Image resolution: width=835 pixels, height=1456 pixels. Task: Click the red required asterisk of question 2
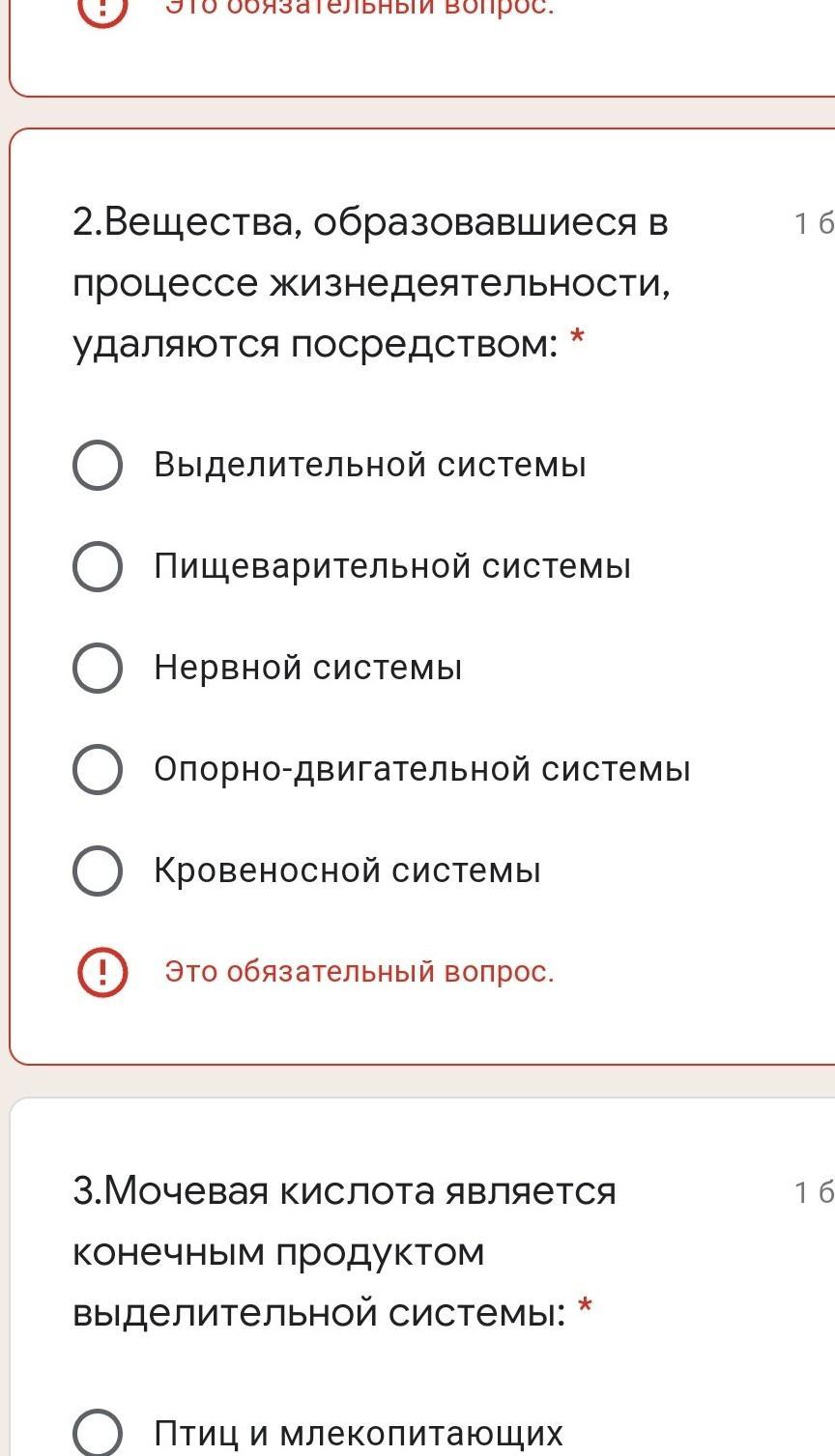click(x=578, y=339)
